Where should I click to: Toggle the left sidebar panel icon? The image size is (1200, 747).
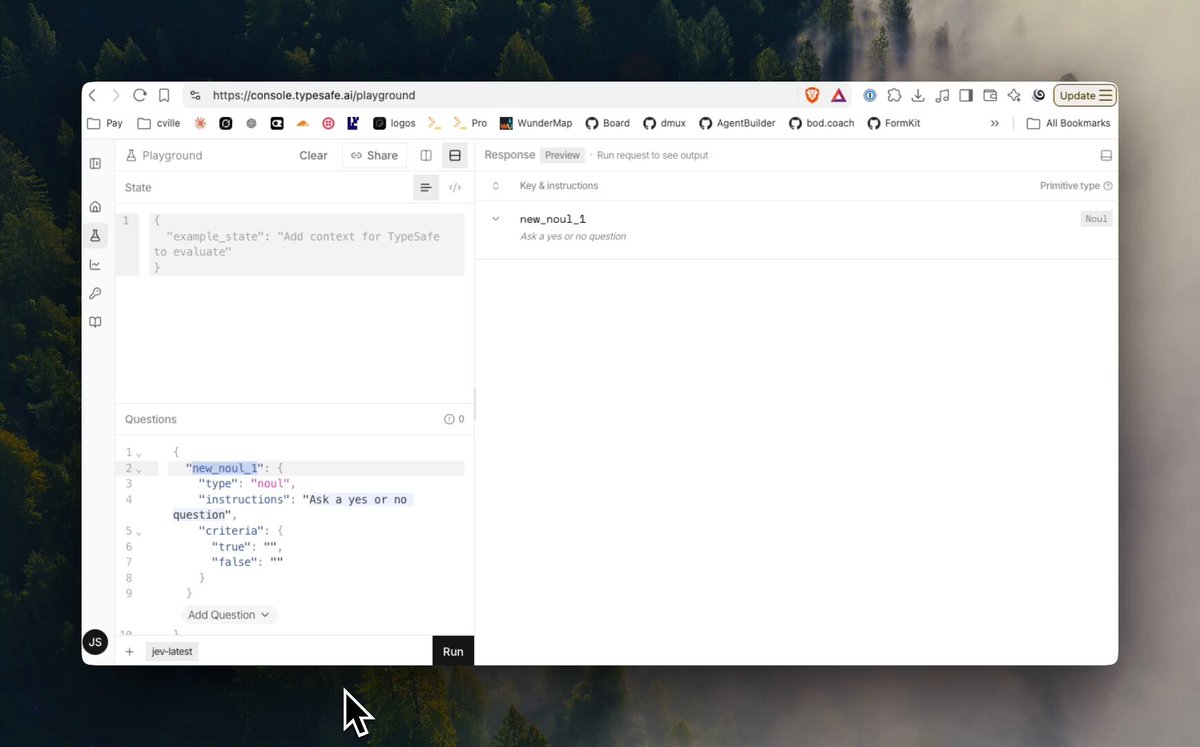coord(95,163)
